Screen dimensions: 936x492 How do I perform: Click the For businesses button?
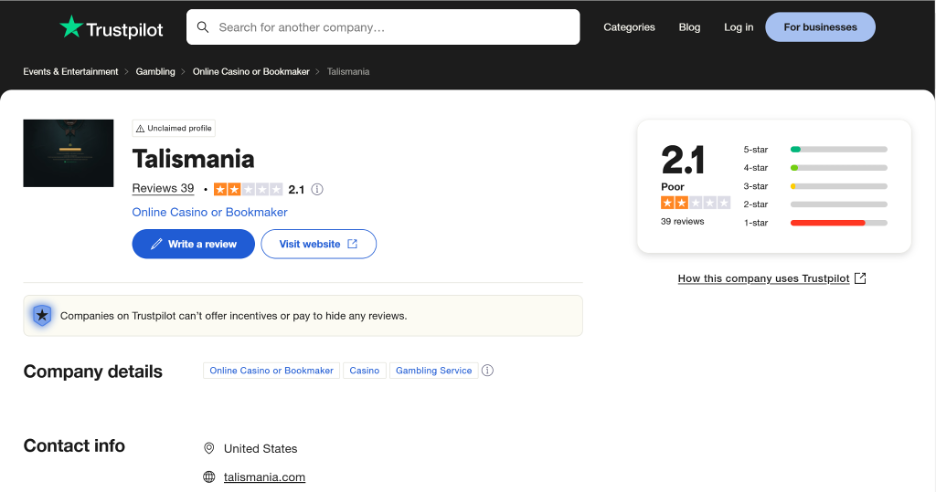pyautogui.click(x=820, y=27)
